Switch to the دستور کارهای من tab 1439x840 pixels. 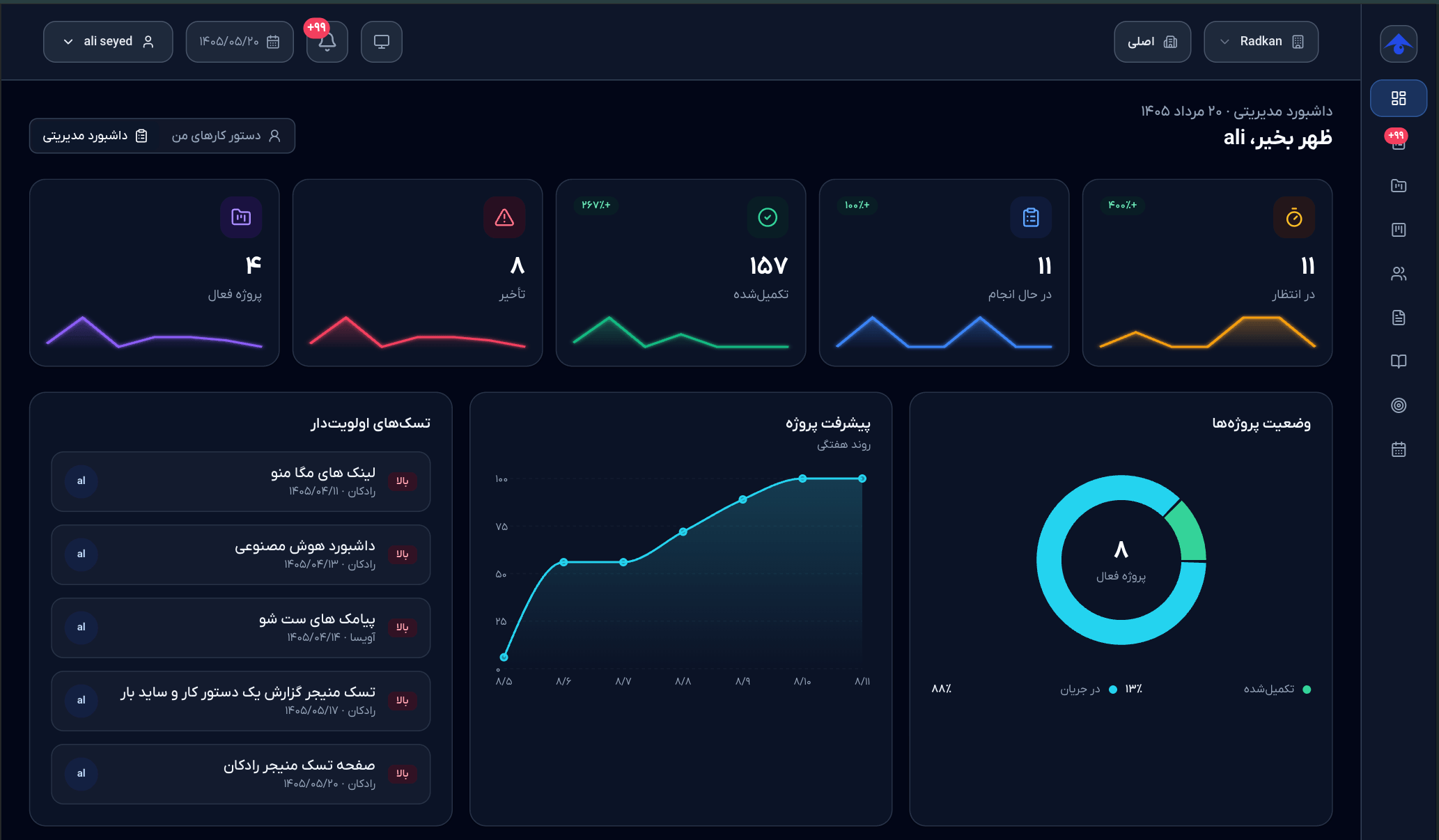(226, 136)
